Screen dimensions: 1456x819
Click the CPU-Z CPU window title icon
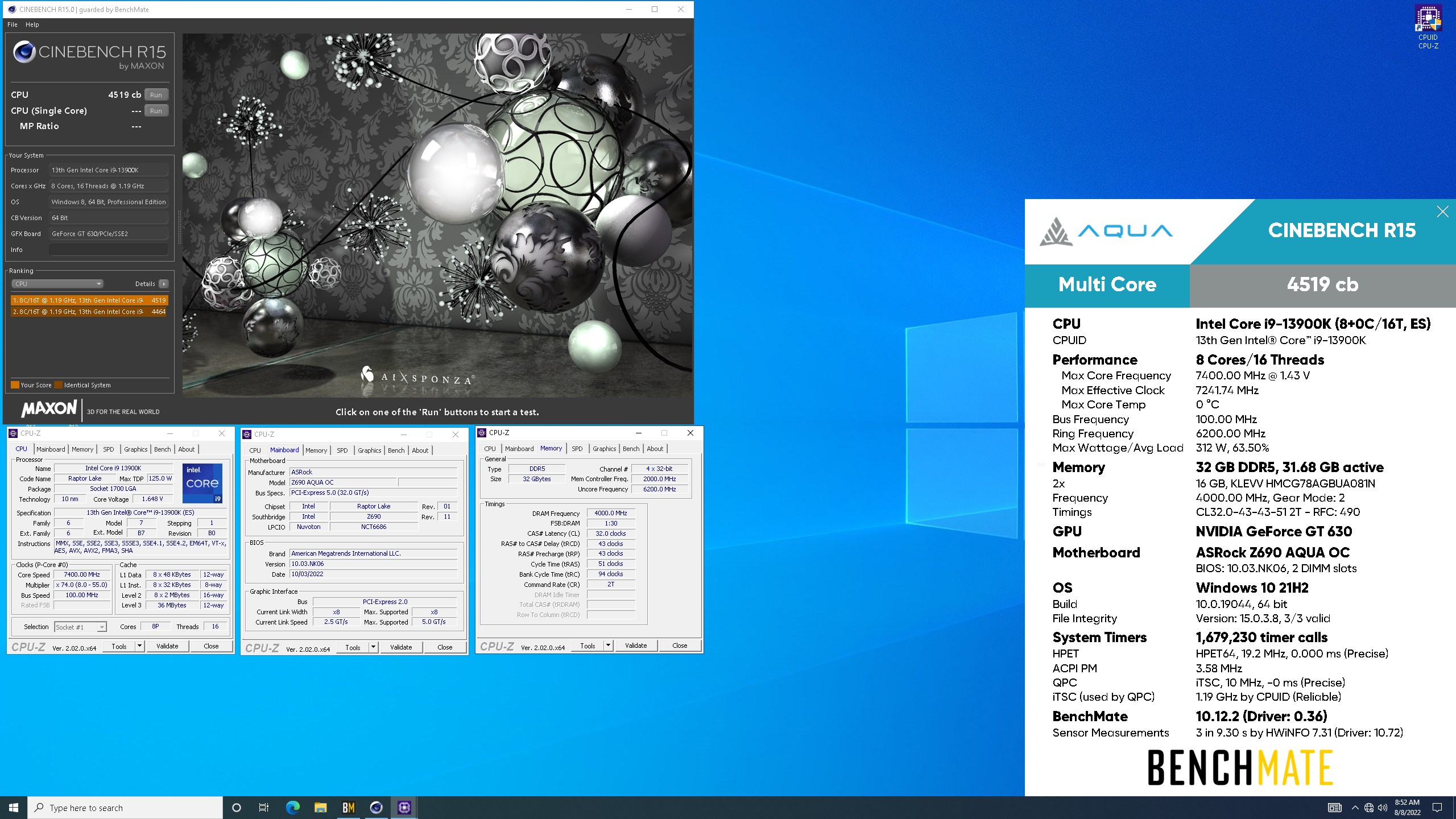point(13,433)
